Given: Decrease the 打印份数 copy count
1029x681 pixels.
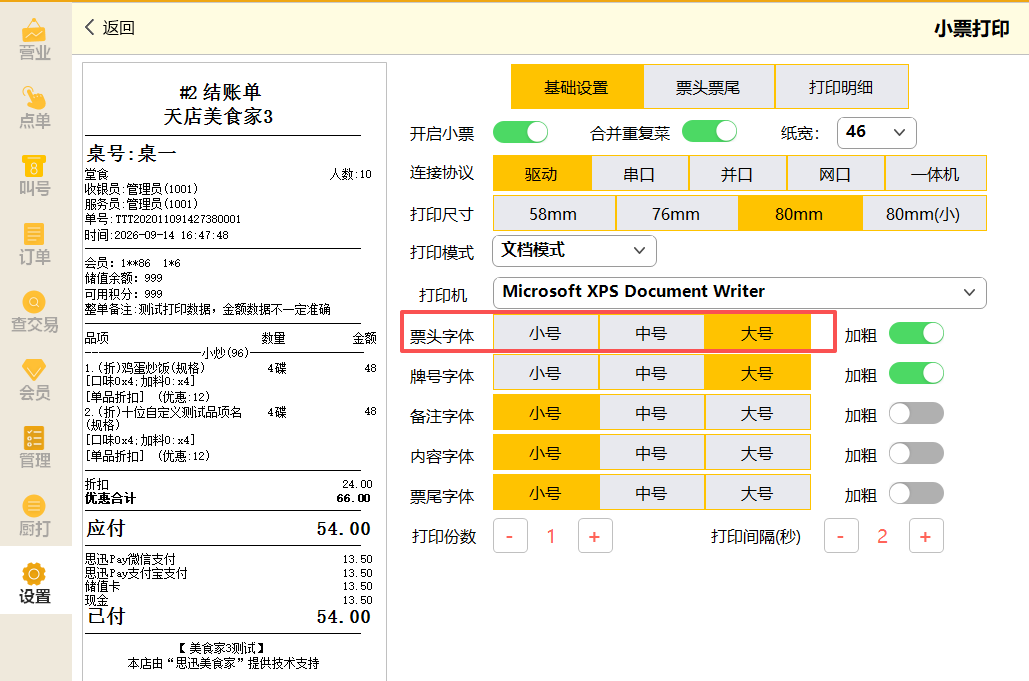Looking at the screenshot, I should (510, 536).
